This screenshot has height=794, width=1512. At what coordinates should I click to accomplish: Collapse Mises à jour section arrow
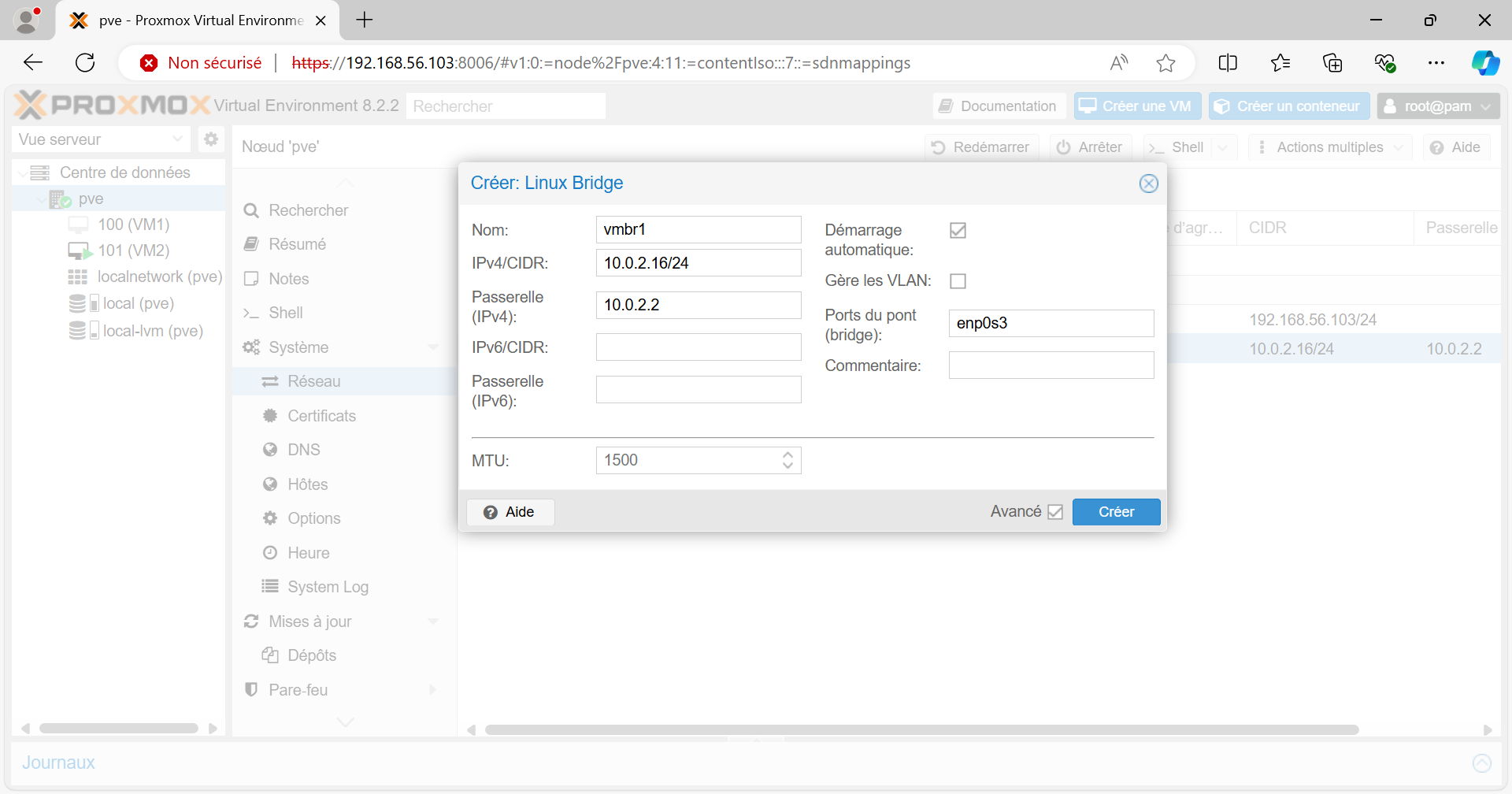coord(433,621)
